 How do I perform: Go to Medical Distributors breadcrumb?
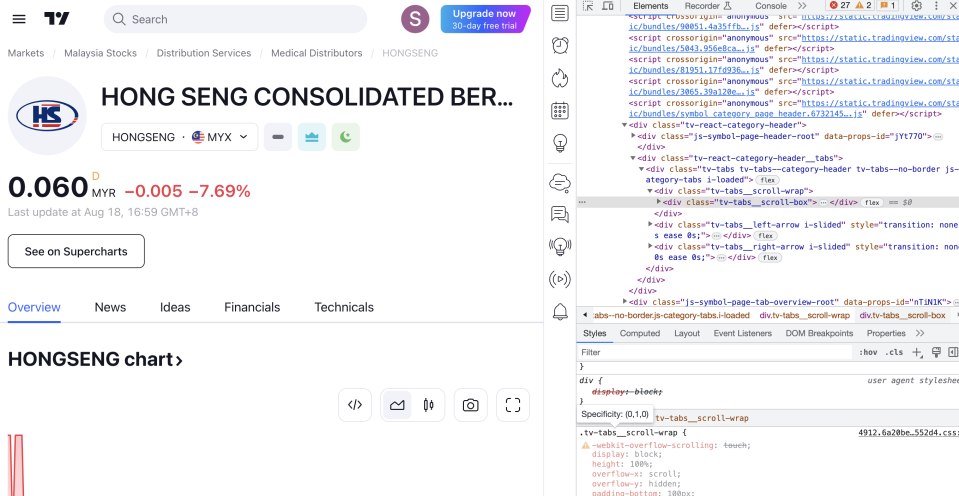pyautogui.click(x=317, y=53)
